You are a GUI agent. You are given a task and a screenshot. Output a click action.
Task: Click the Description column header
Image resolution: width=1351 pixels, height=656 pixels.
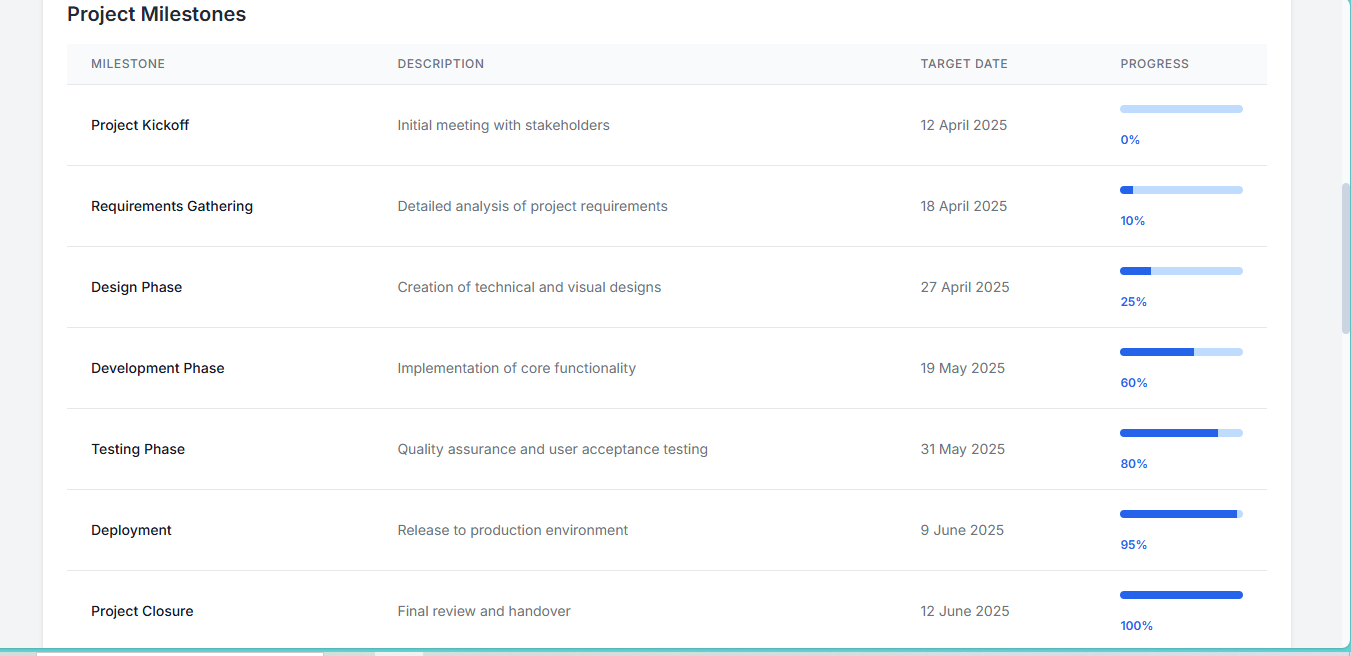click(441, 64)
